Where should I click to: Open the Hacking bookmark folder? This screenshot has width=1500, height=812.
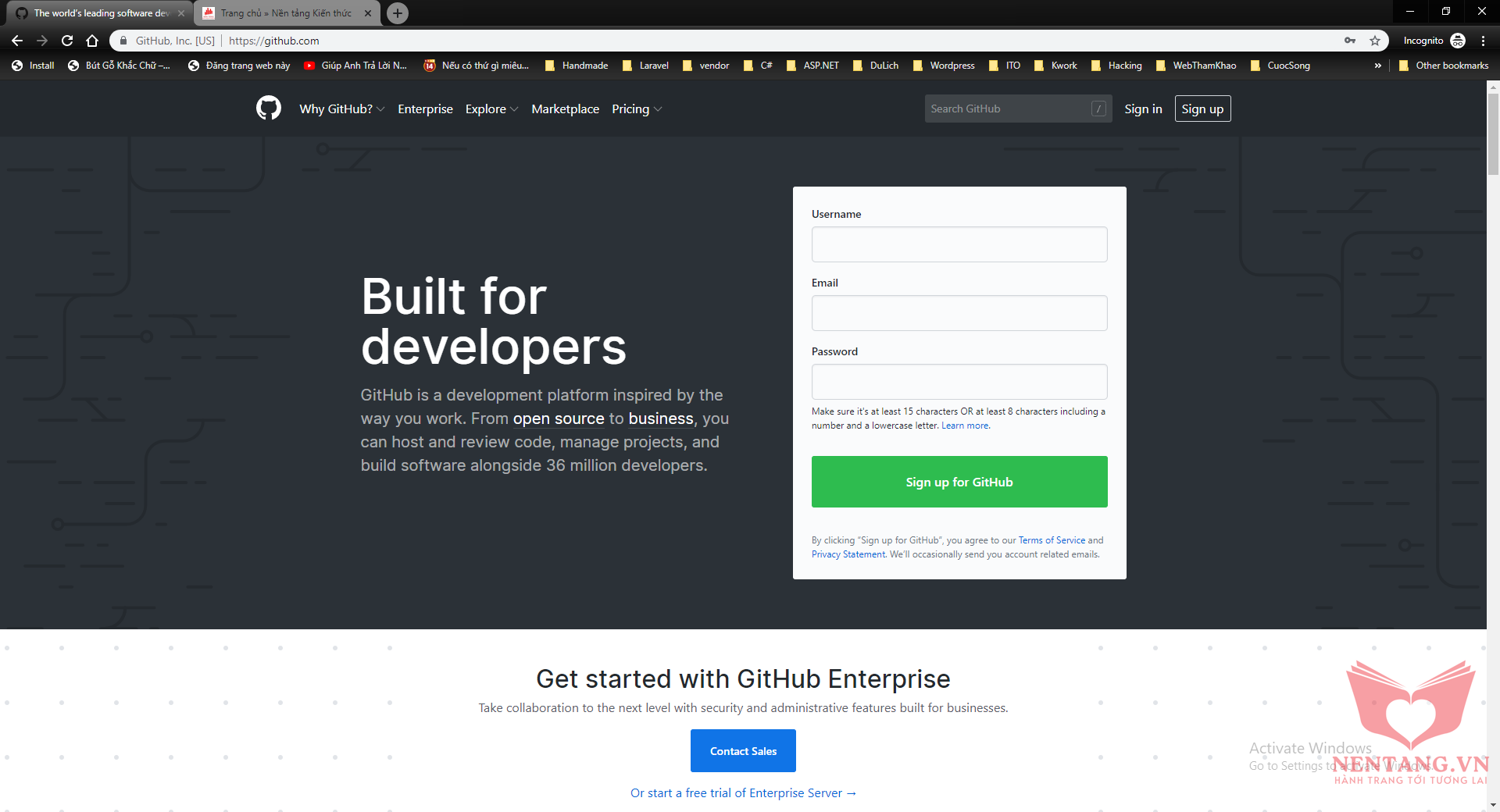[1116, 66]
